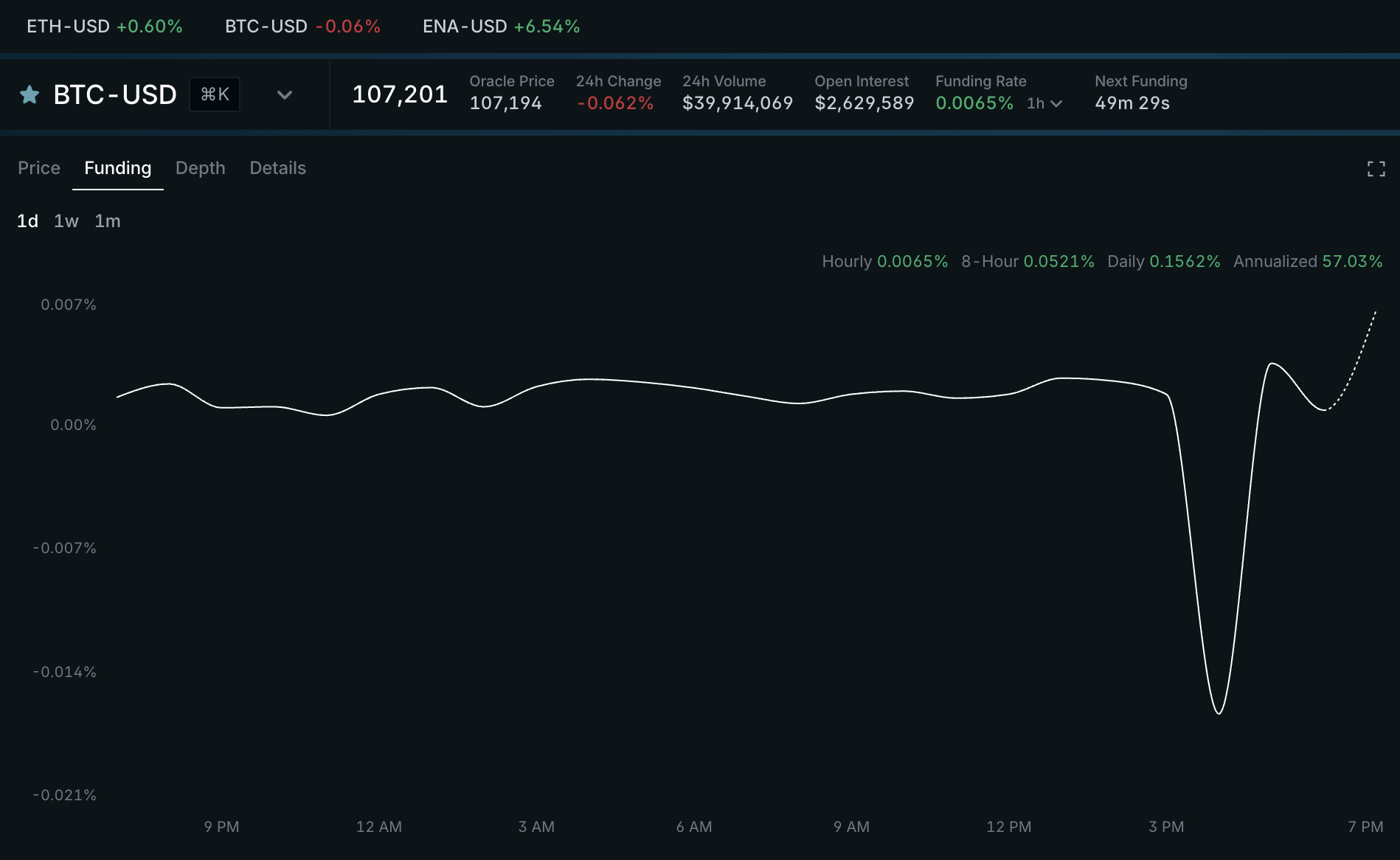Click the Funding Rate 0.0065% value
Image resolution: width=1400 pixels, height=860 pixels.
[x=974, y=103]
